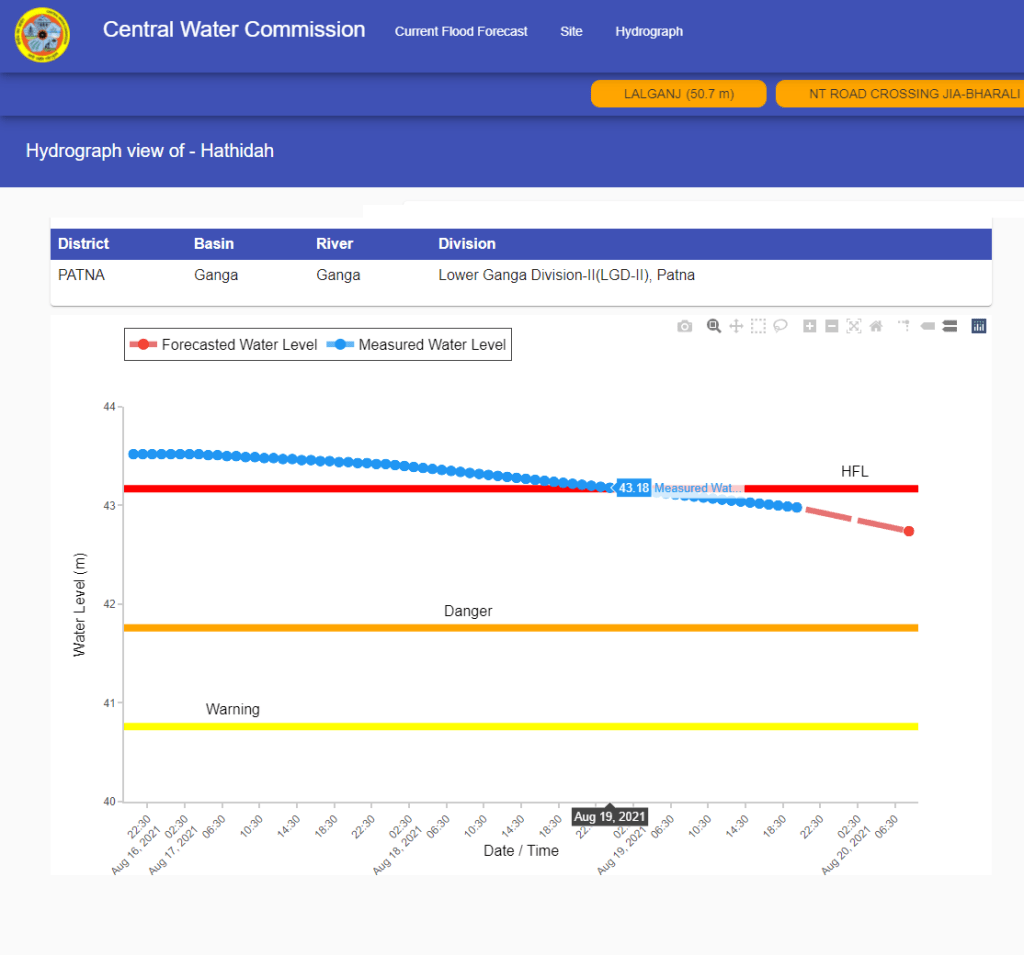
Task: Open the Plotly logo link icon
Action: click(979, 326)
